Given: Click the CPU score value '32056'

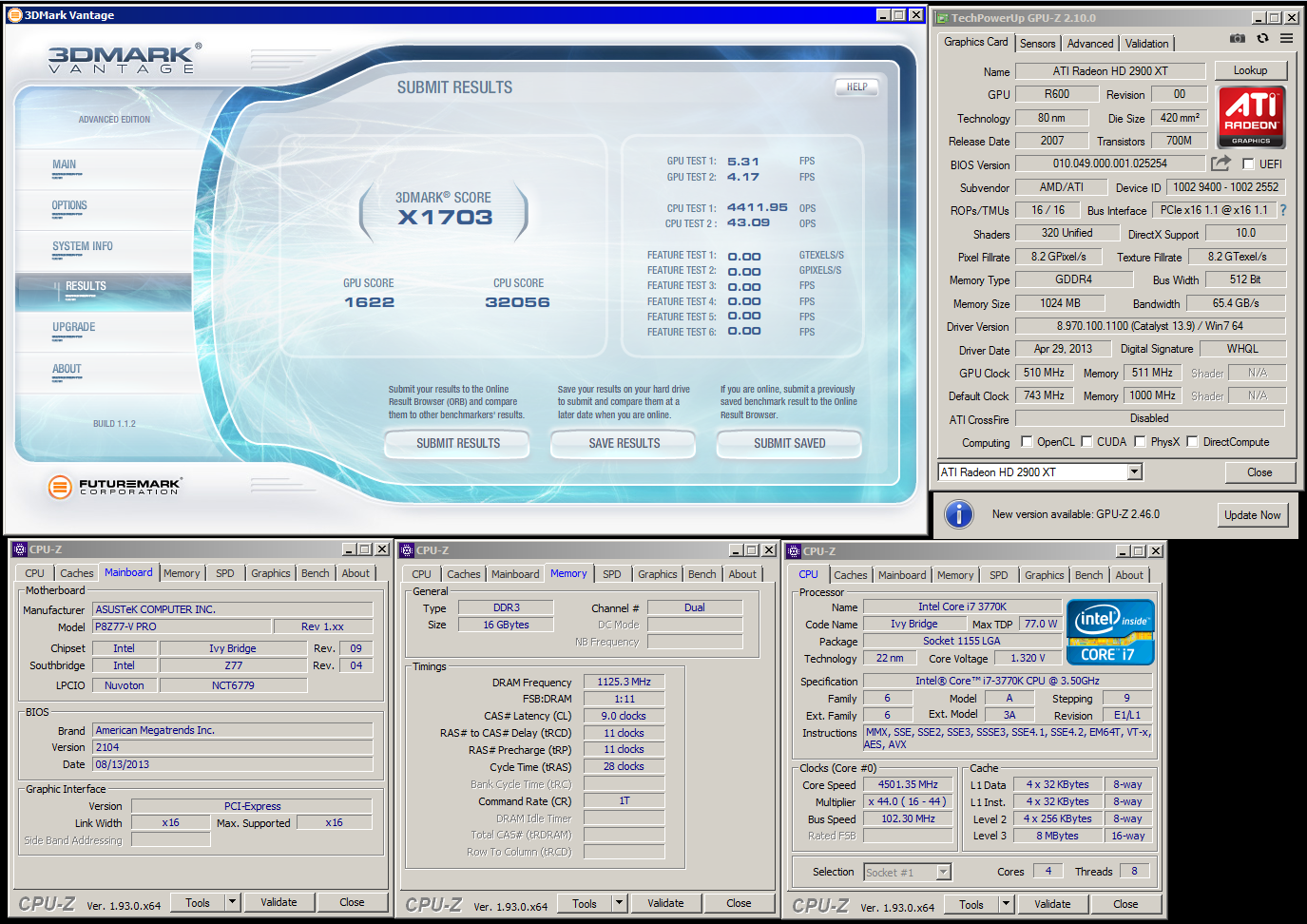Looking at the screenshot, I should coord(517,302).
